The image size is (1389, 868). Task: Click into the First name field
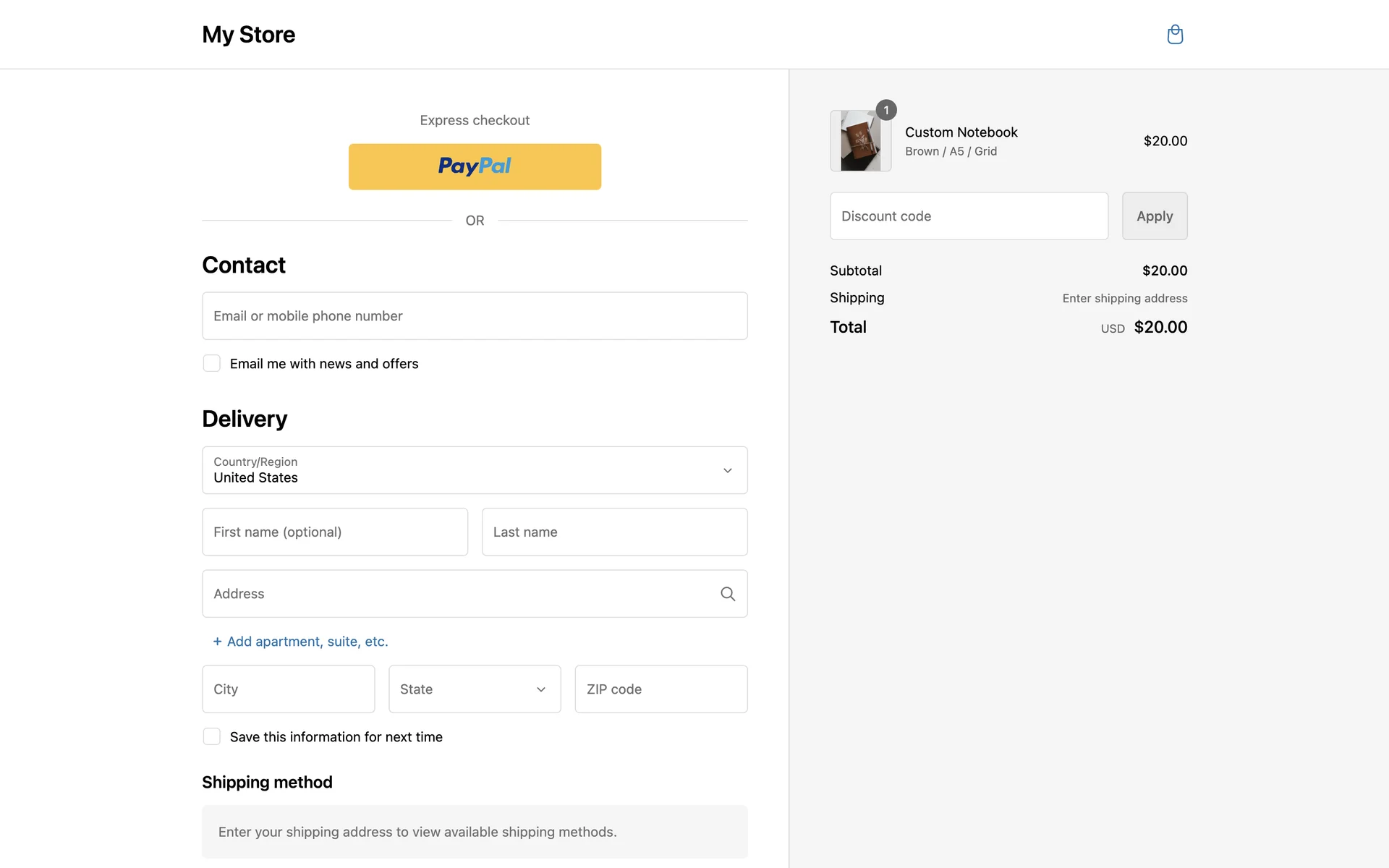tap(334, 532)
